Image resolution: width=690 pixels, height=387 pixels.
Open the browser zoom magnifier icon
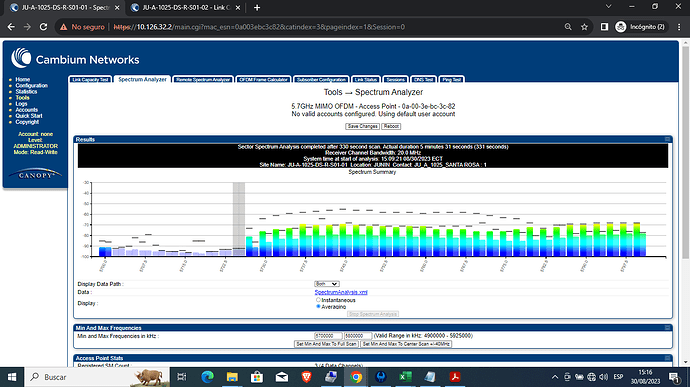568,27
